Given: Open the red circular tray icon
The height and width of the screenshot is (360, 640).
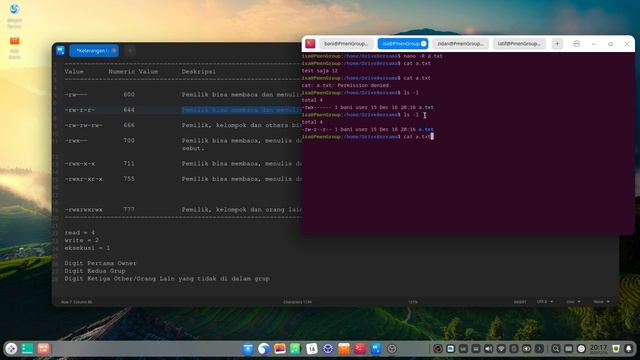Looking at the screenshot, I should pos(438,349).
